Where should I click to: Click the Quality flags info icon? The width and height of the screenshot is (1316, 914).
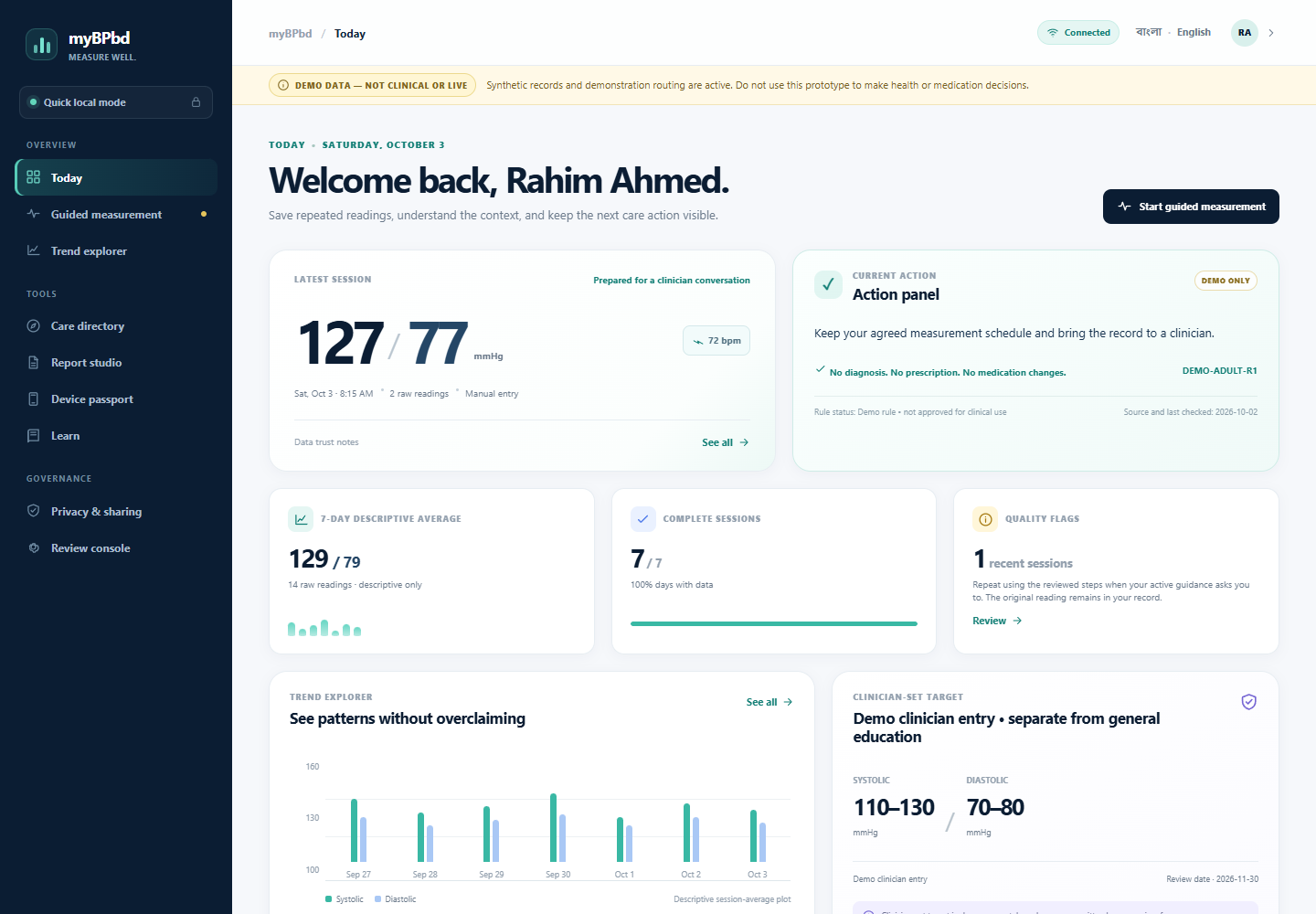pos(985,519)
